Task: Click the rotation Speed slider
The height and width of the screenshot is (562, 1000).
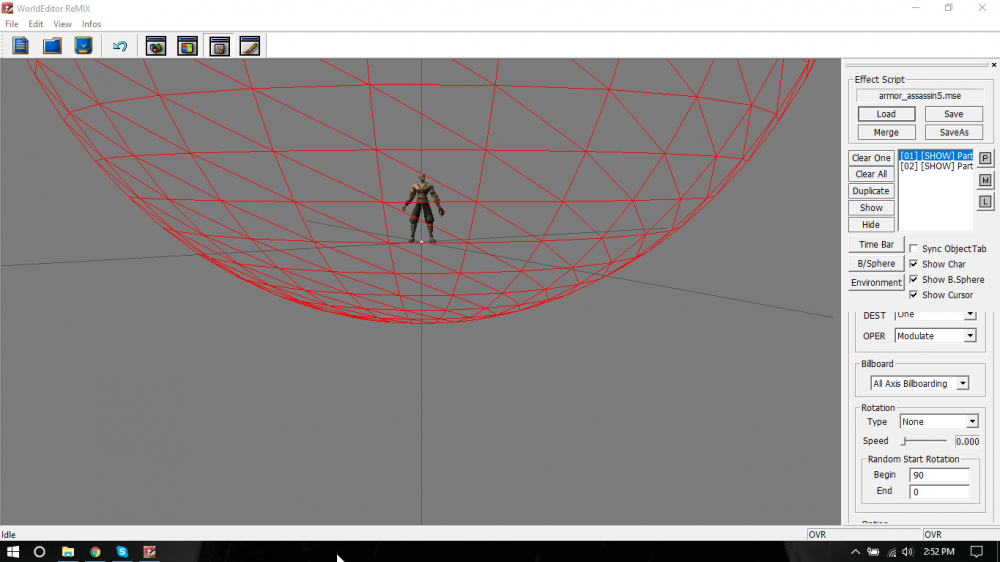Action: (x=923, y=441)
